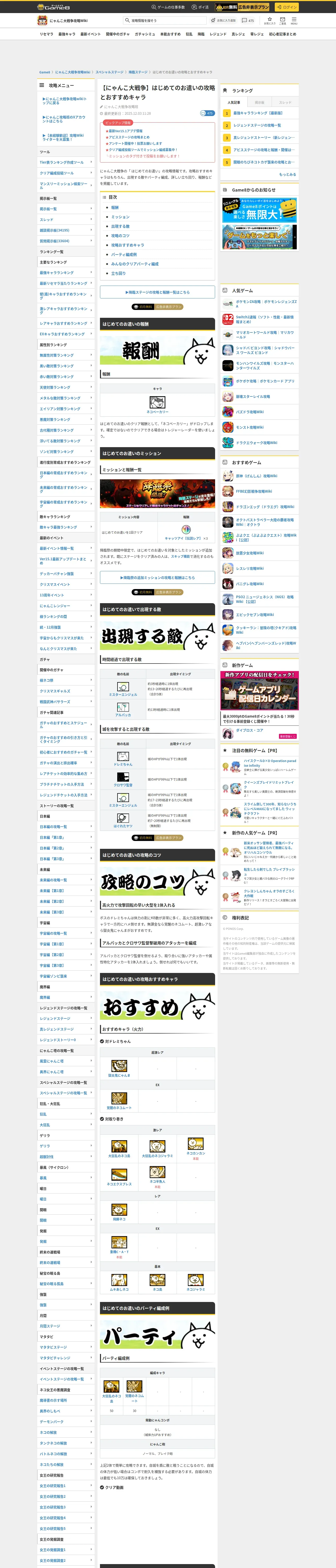Expand 質問掲示板(33604) sidebar row
336x1568 pixels.
click(66, 241)
